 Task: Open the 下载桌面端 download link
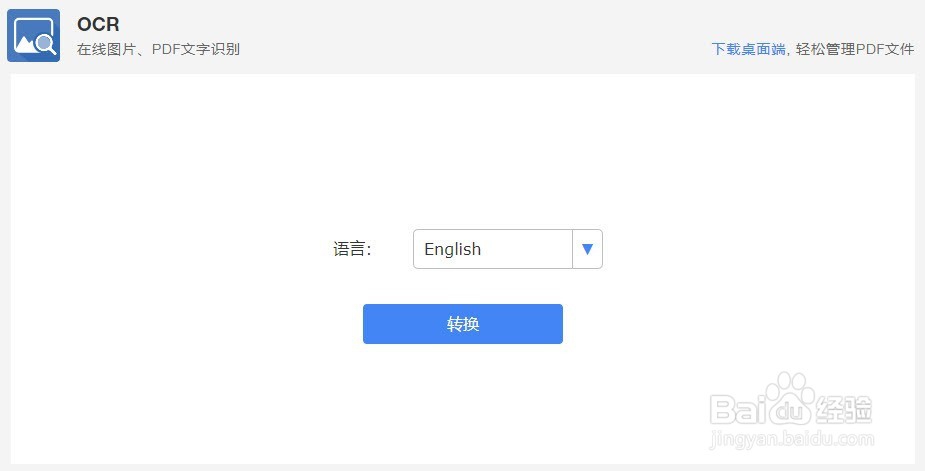point(748,49)
